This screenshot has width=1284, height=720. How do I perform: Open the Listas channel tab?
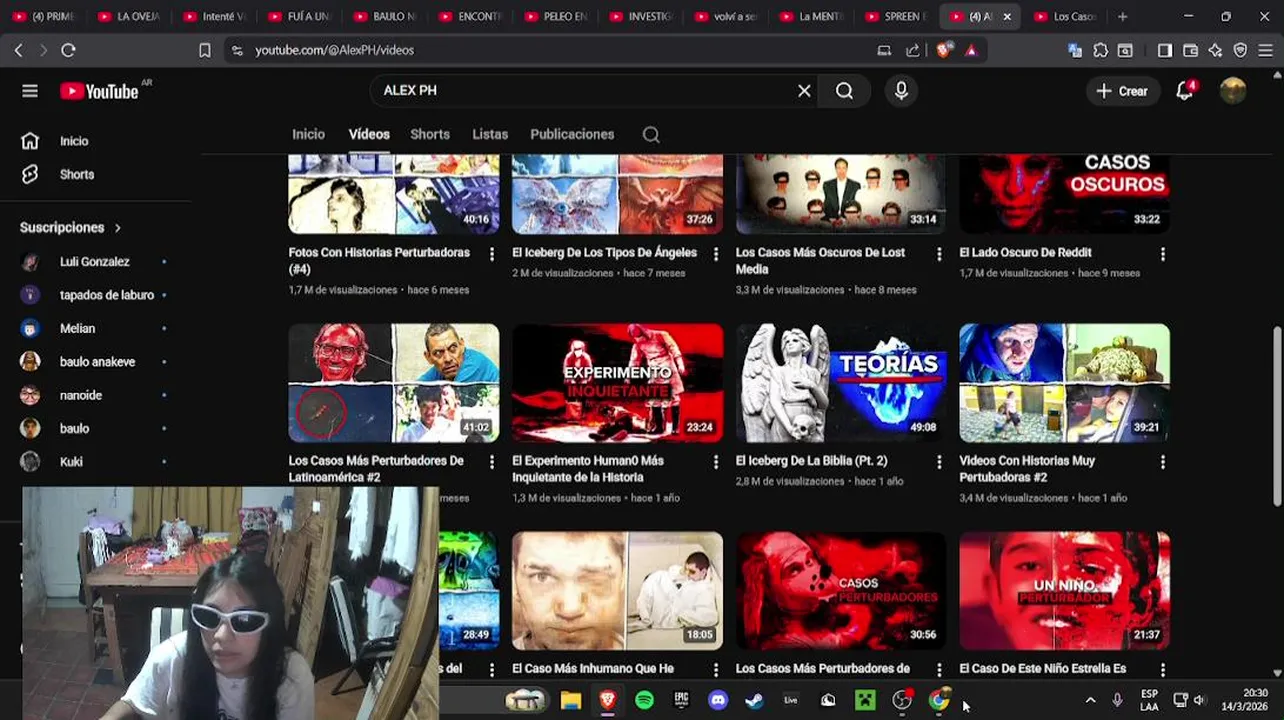point(490,134)
